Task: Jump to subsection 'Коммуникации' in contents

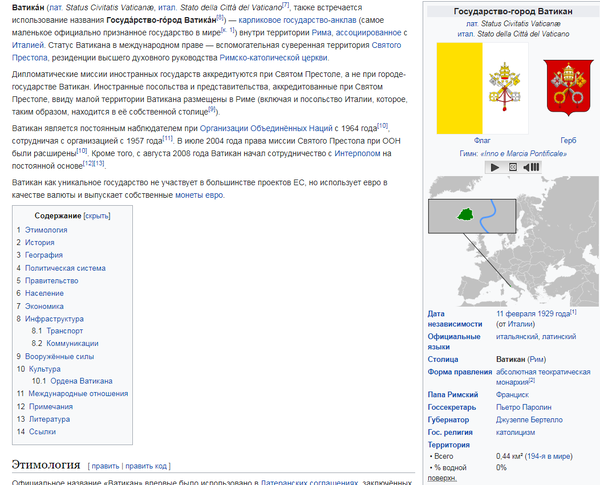Action: tap(72, 344)
